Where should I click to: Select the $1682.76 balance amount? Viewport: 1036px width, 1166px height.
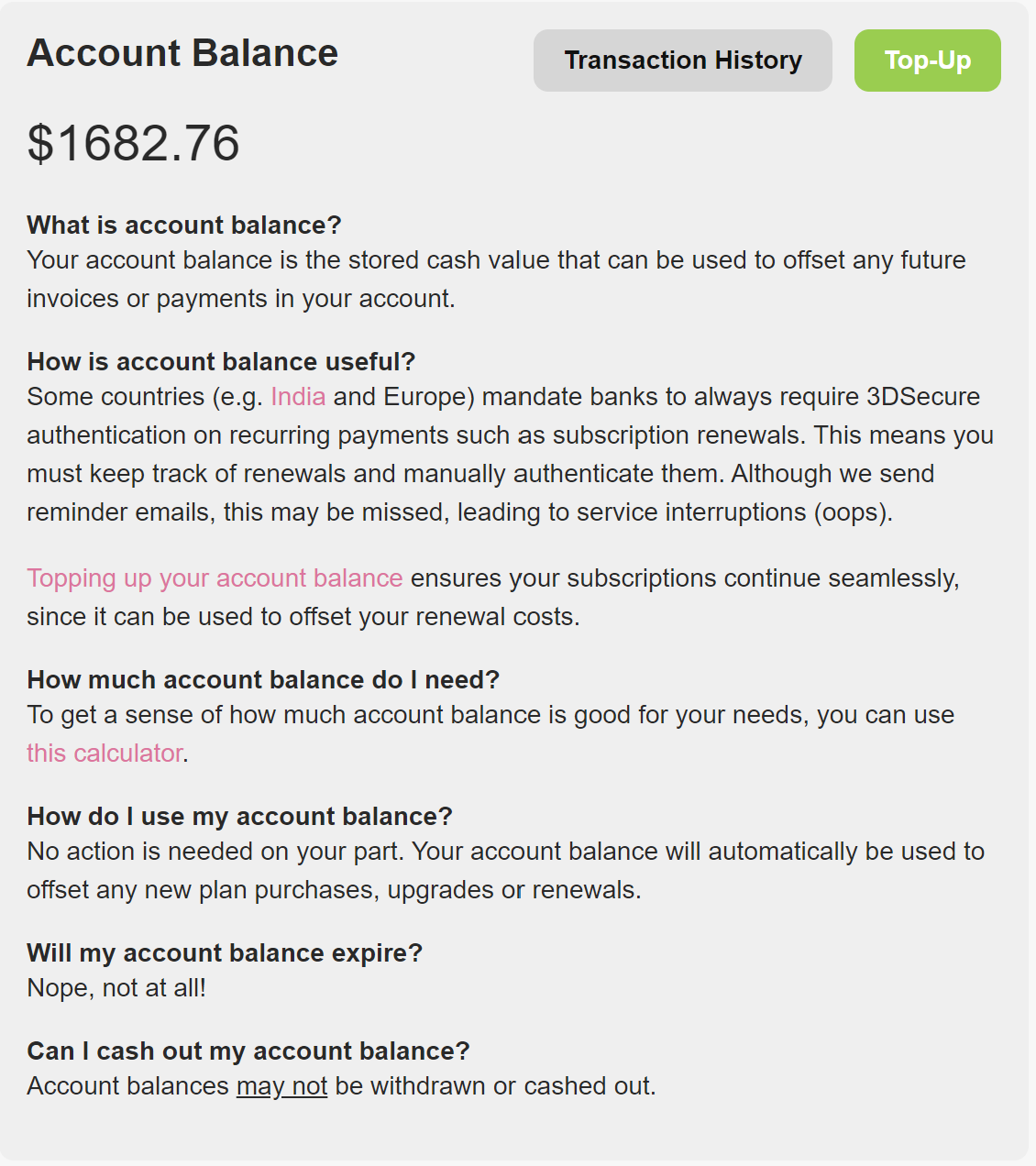132,143
